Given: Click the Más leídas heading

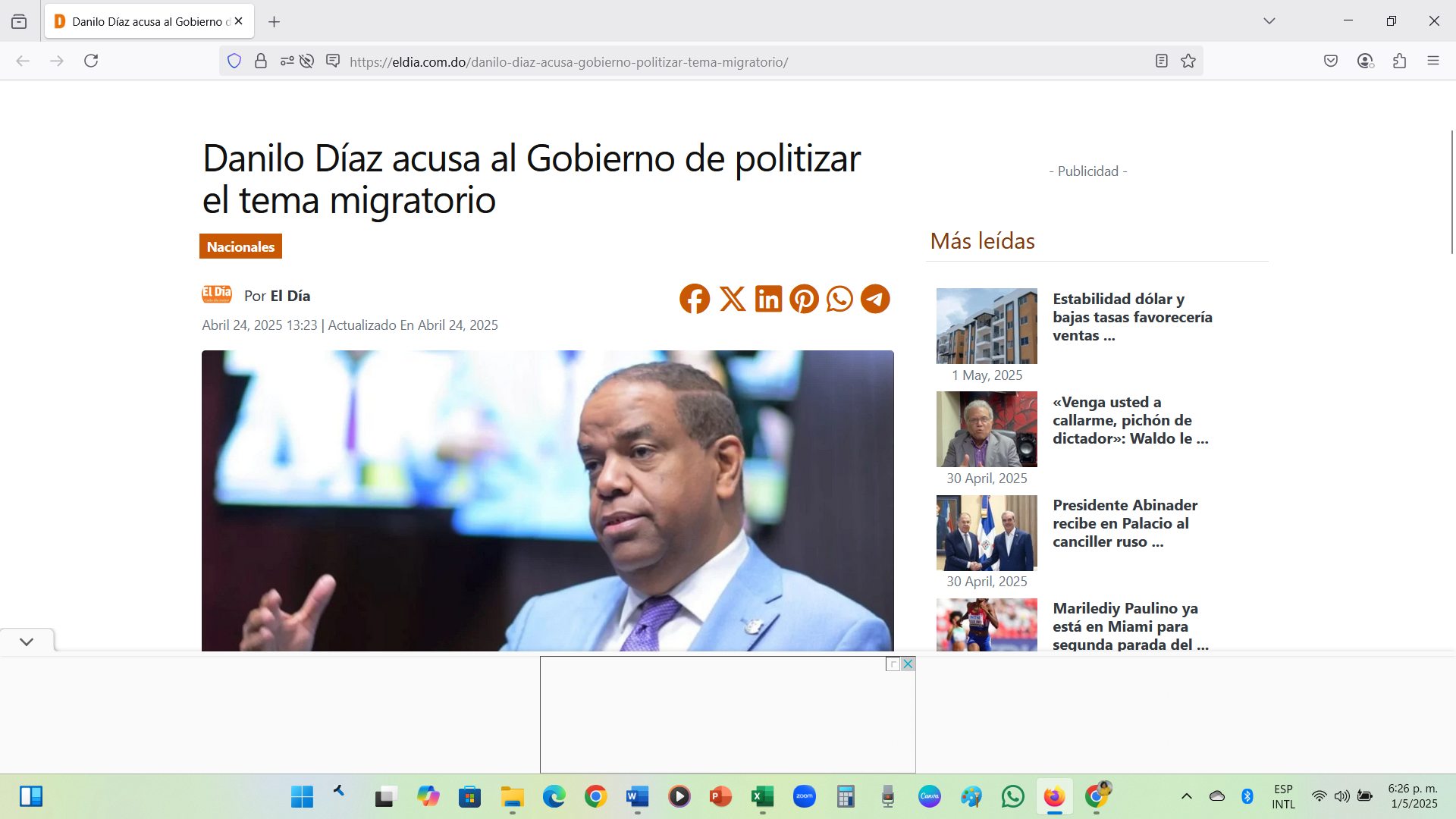Looking at the screenshot, I should pos(982,240).
